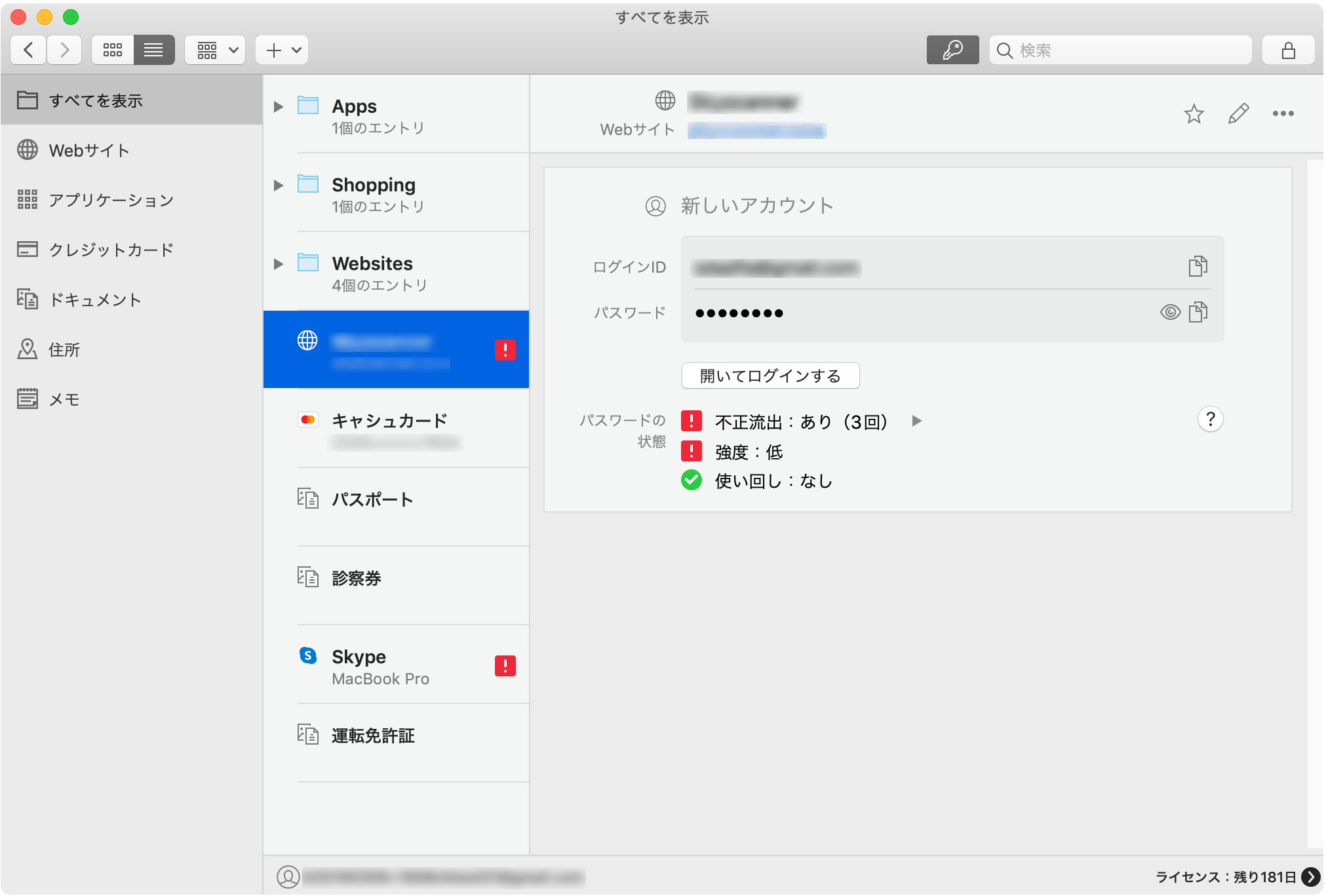Expand the Websites folder triangle
This screenshot has height=896, width=1326.
[x=279, y=264]
